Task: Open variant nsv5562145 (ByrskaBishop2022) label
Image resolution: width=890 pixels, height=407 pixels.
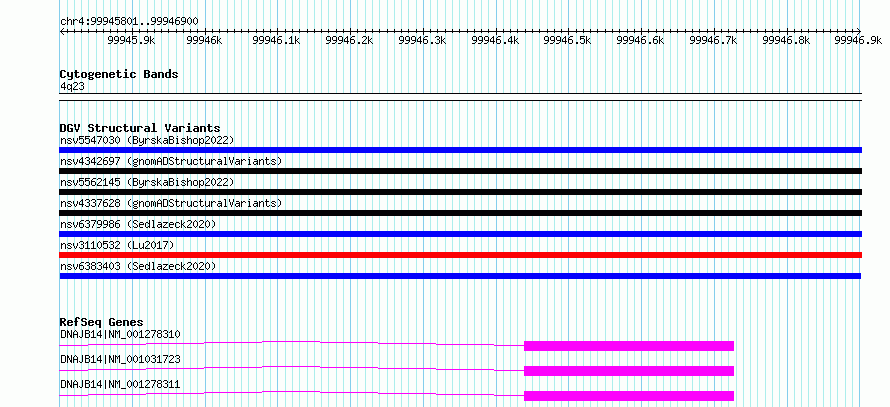Action: coord(147,182)
